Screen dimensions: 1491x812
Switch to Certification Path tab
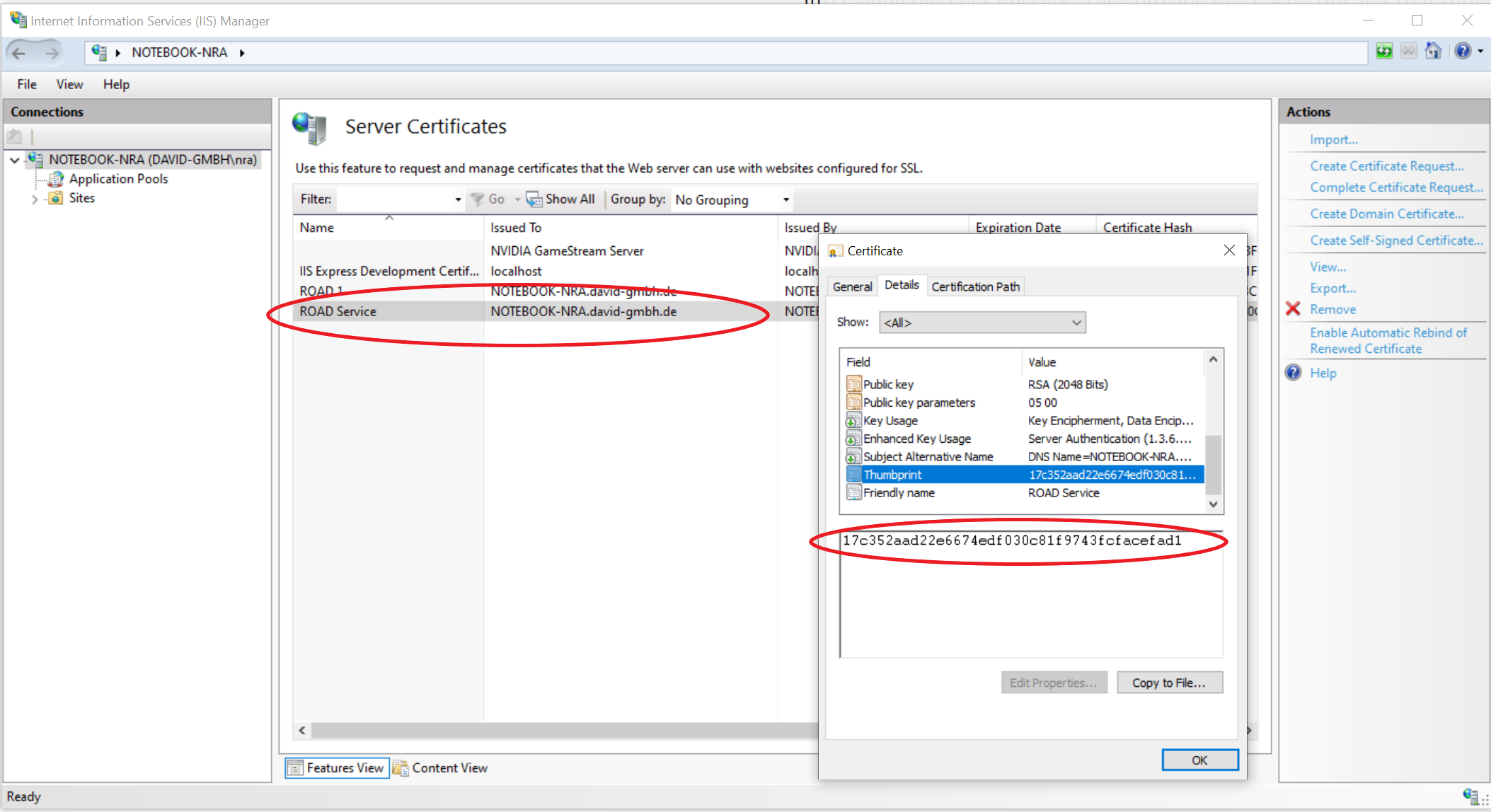(x=975, y=286)
